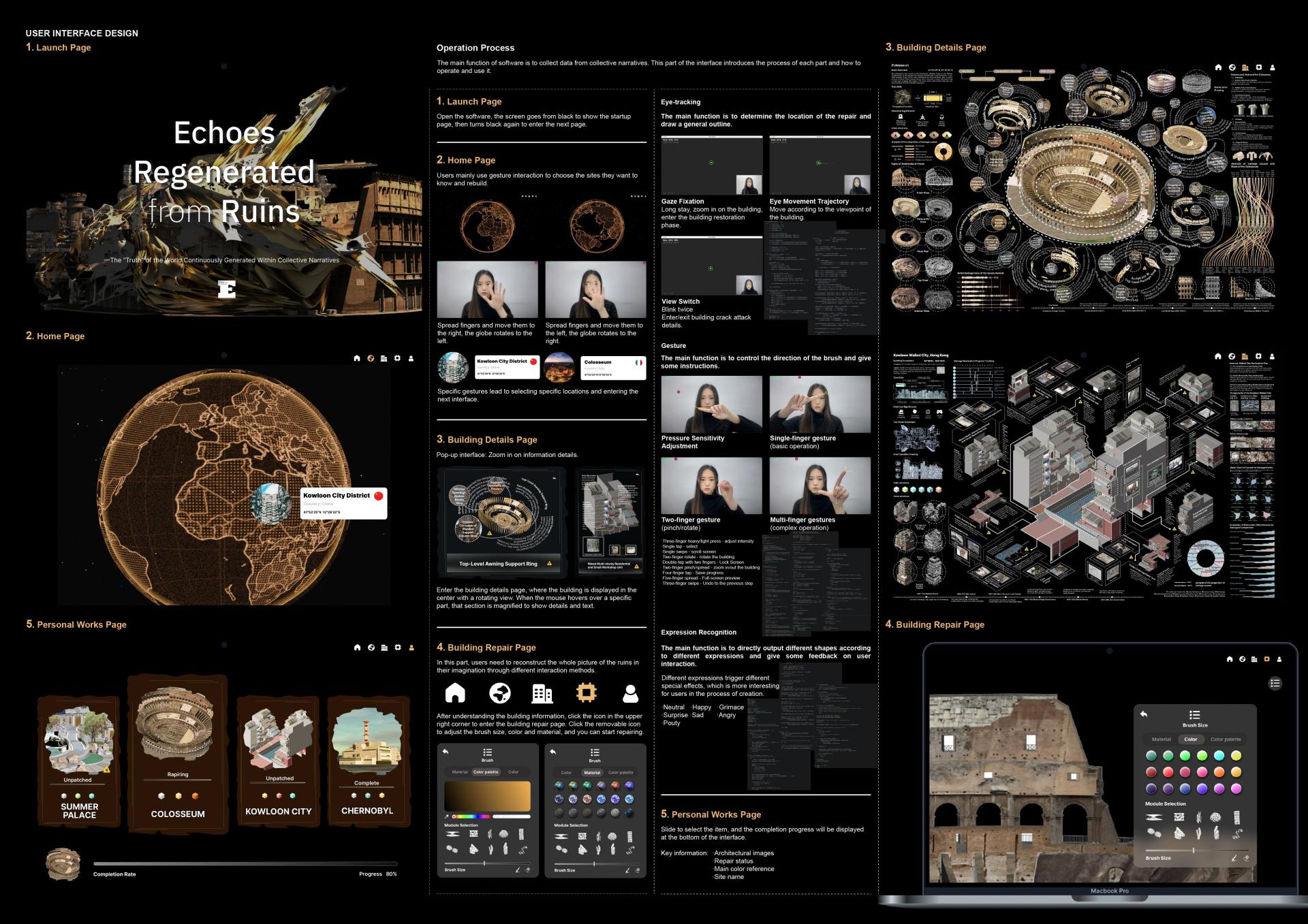Open the KOWLOON CITY works card
1308x924 pixels.
pos(279,761)
